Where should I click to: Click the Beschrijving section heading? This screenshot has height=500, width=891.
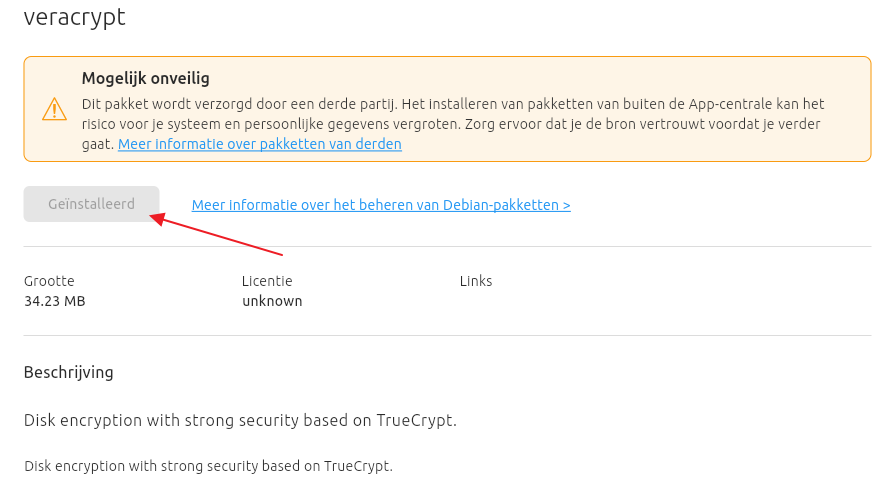point(68,372)
